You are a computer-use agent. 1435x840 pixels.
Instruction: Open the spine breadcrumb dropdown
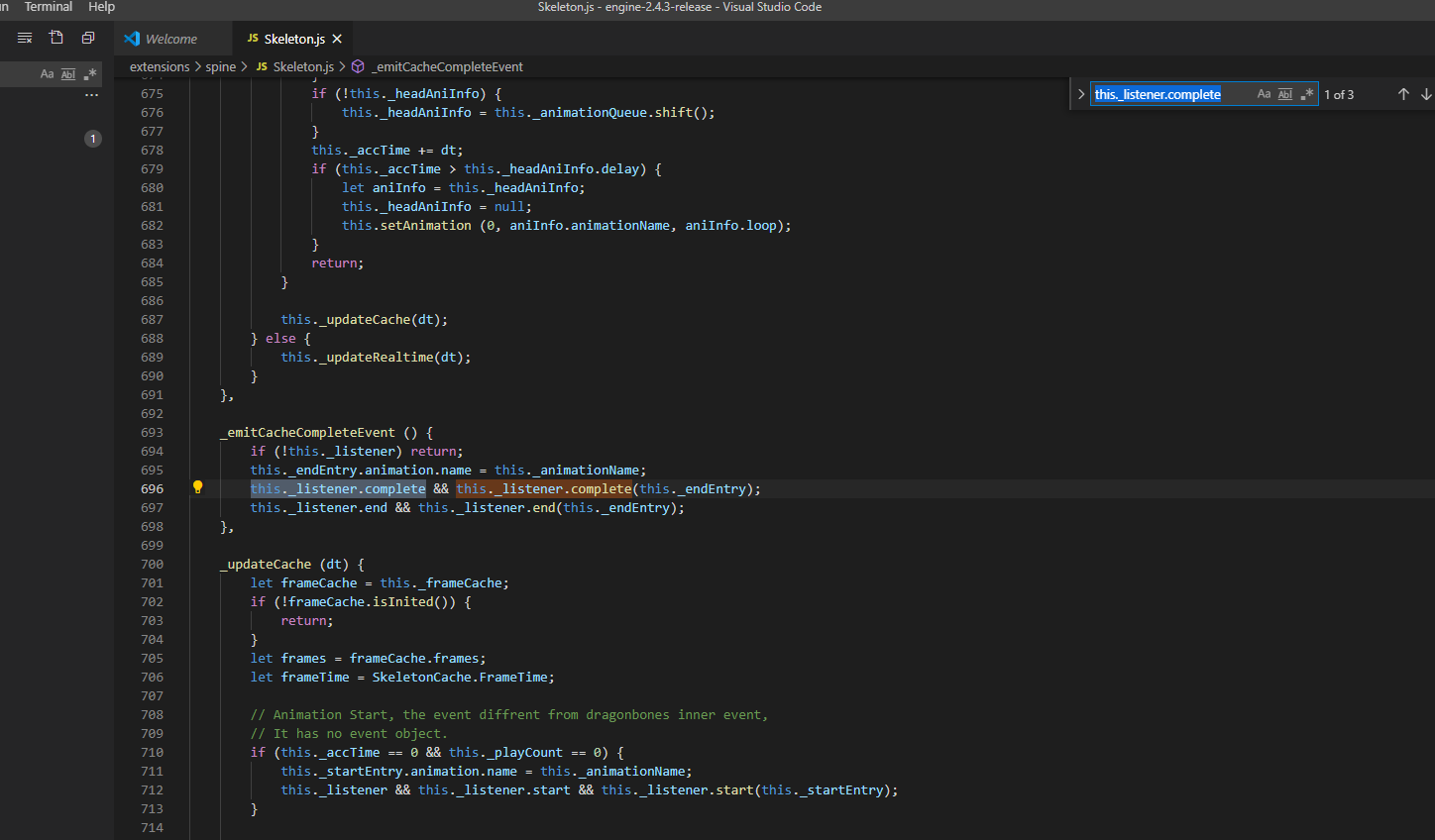pyautogui.click(x=220, y=66)
